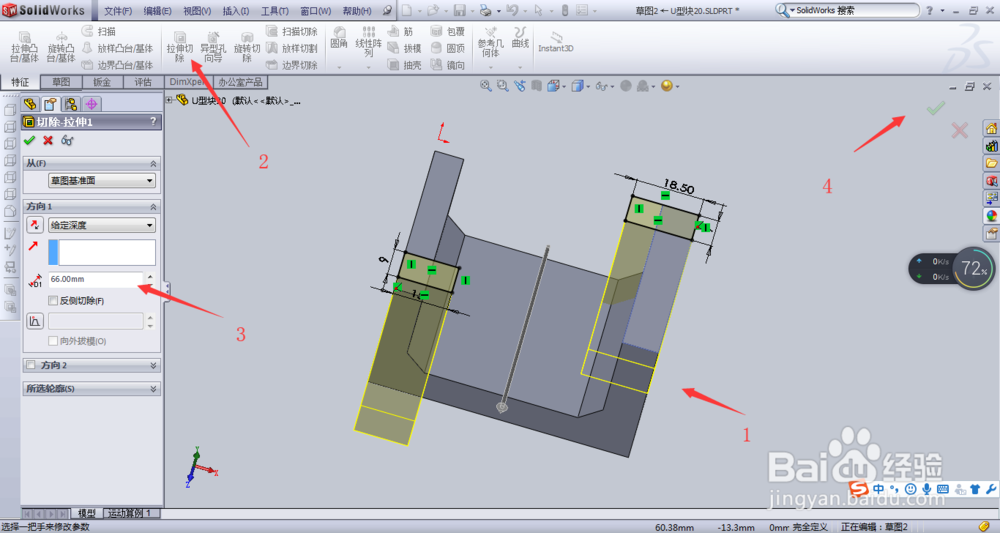
Task: Open the 草图基准面 dropdown
Action: click(102, 181)
